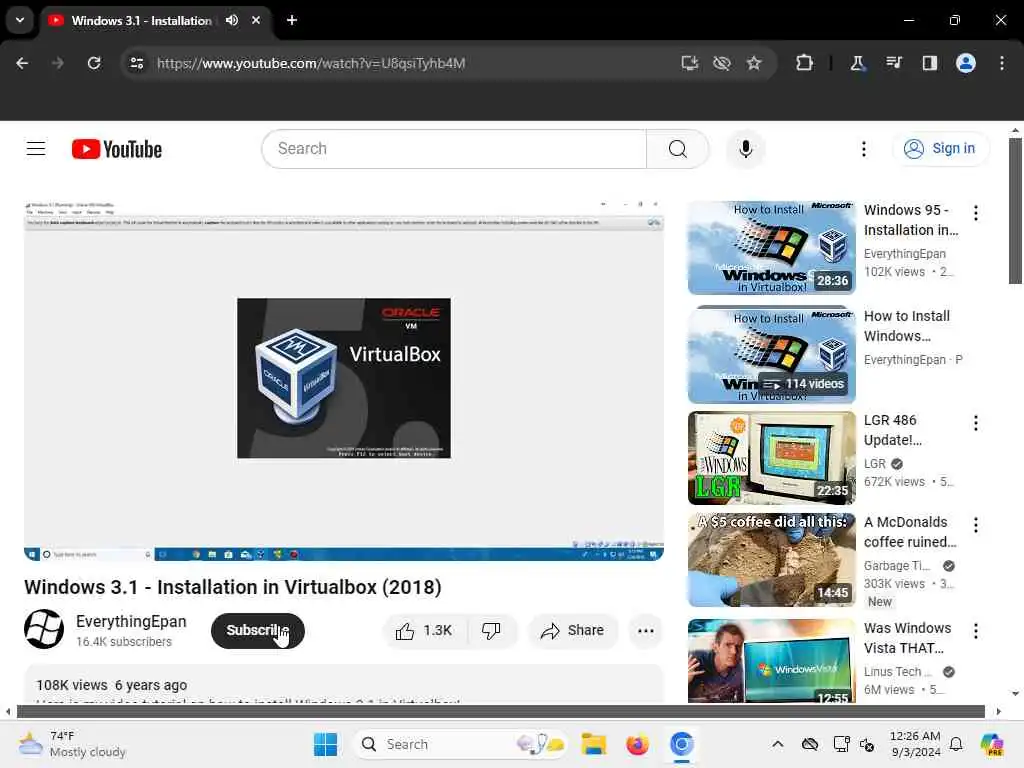Go to the YouTube home logo
This screenshot has width=1024, height=768.
[x=117, y=149]
